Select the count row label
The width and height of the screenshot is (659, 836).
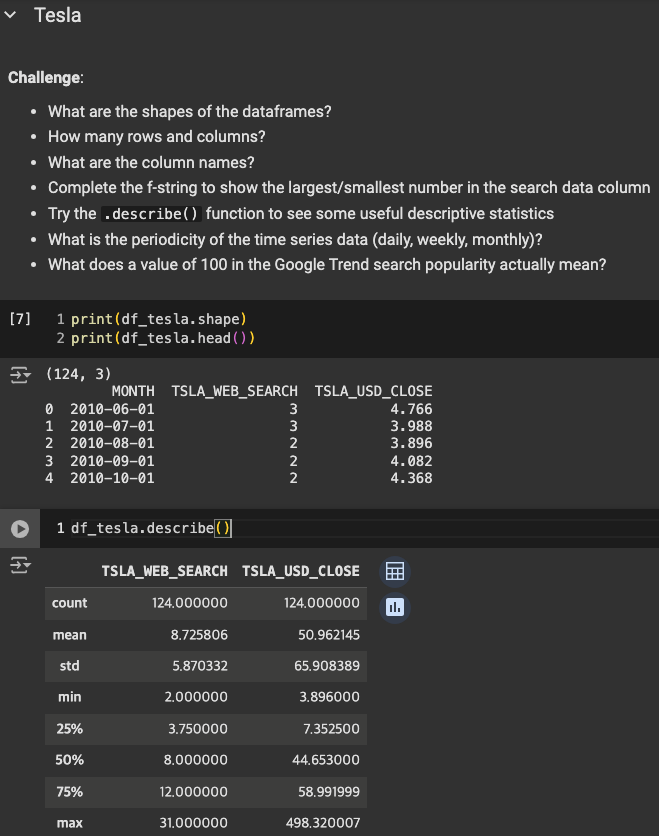[x=69, y=603]
